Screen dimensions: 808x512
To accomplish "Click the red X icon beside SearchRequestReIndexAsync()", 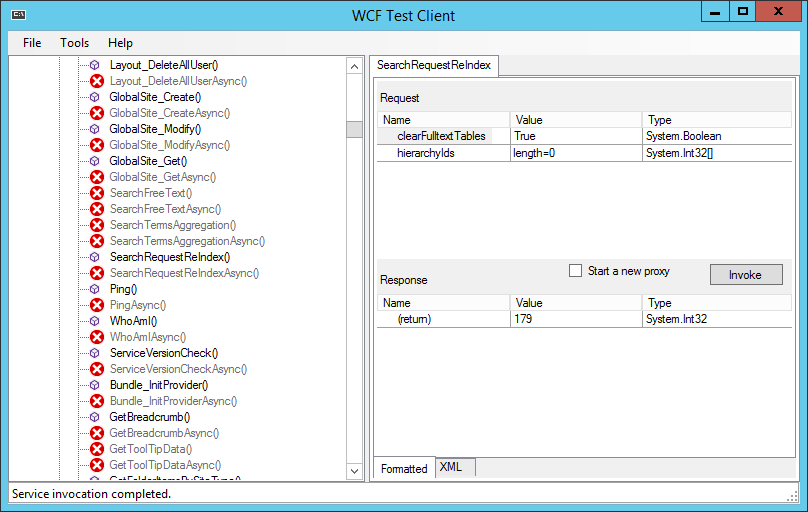I will (x=97, y=272).
